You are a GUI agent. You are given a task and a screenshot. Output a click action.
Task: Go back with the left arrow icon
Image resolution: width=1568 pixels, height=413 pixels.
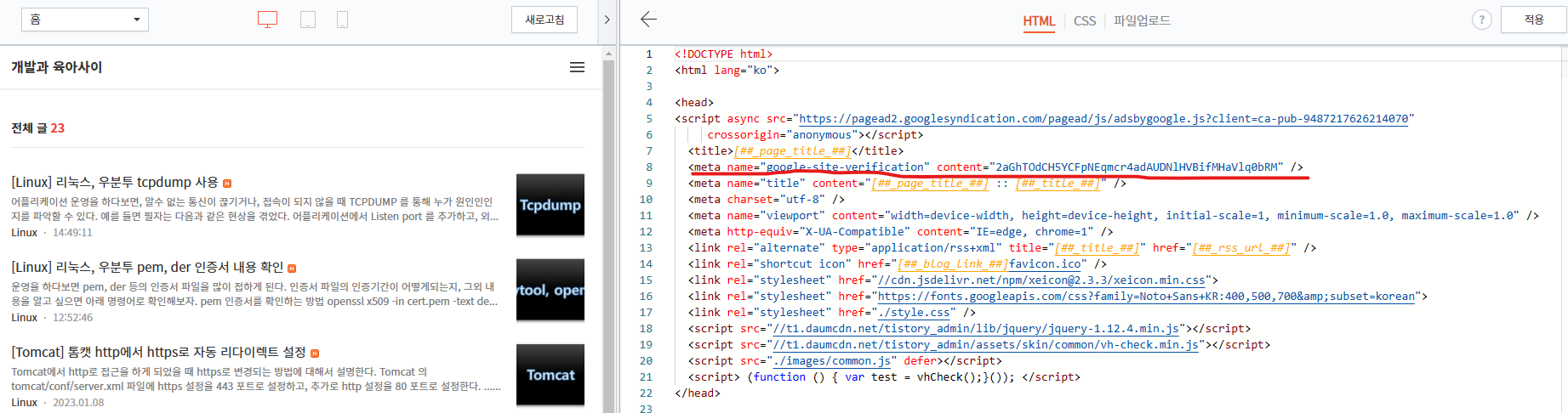(x=649, y=19)
